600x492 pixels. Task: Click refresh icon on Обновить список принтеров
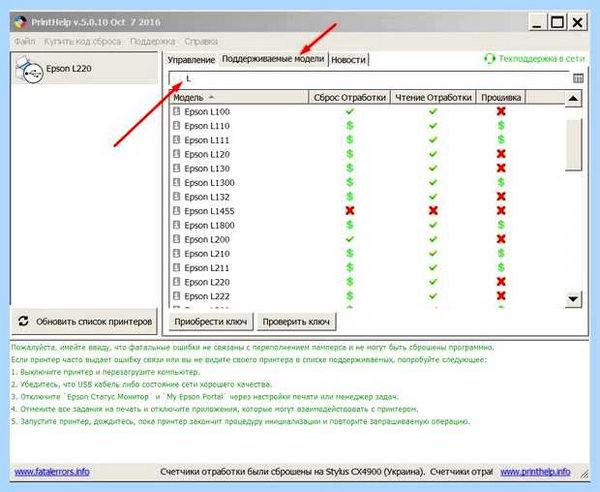coord(23,321)
